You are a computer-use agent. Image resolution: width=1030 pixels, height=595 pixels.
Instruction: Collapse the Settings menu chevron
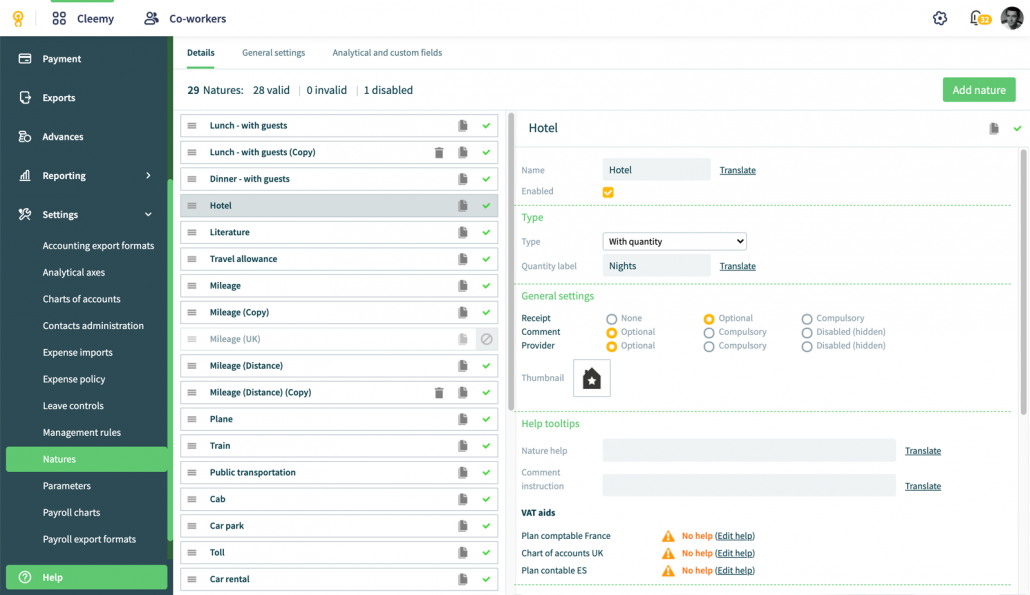point(148,215)
